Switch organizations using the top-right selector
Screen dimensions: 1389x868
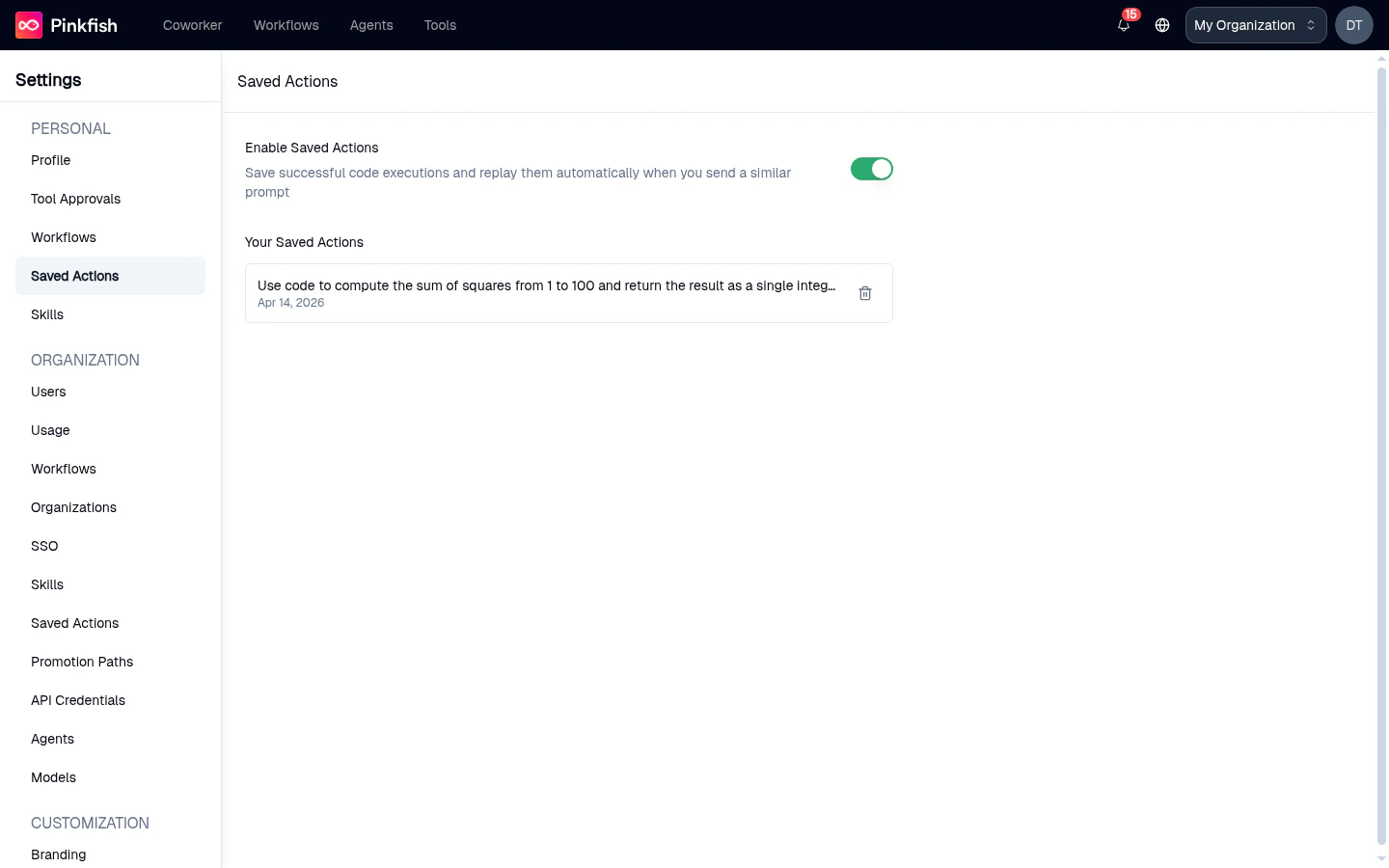tap(1255, 25)
